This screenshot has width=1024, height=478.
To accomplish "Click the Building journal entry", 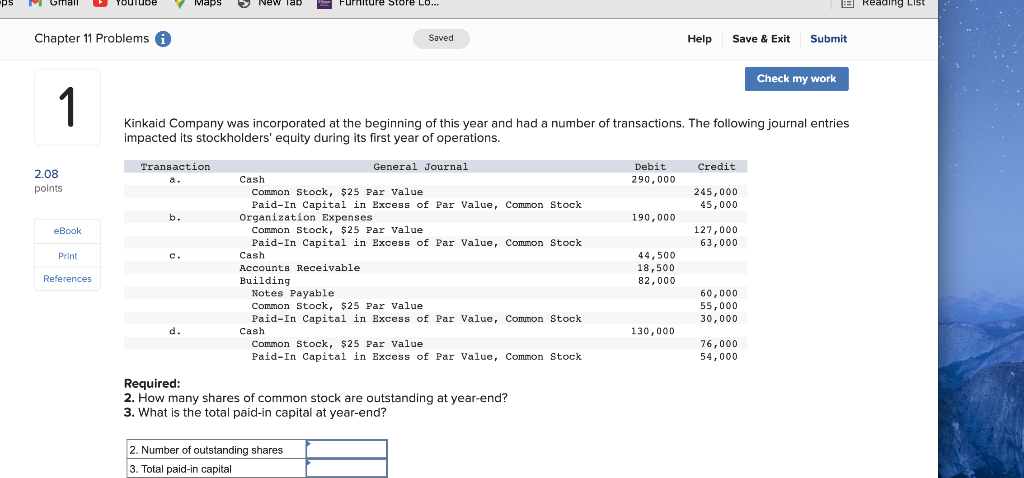I will pos(264,280).
